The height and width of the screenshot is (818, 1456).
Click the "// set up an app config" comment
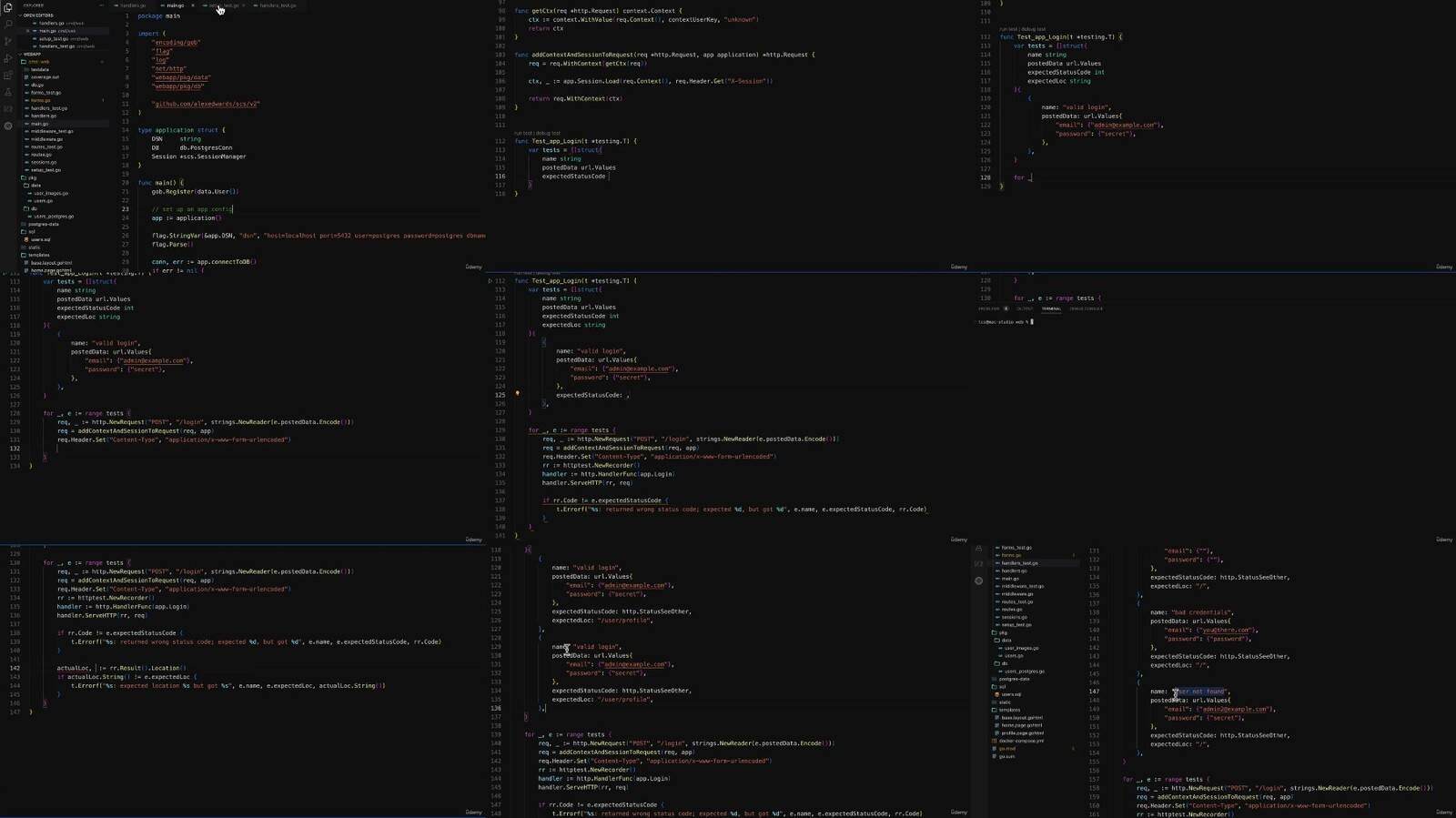pos(192,209)
